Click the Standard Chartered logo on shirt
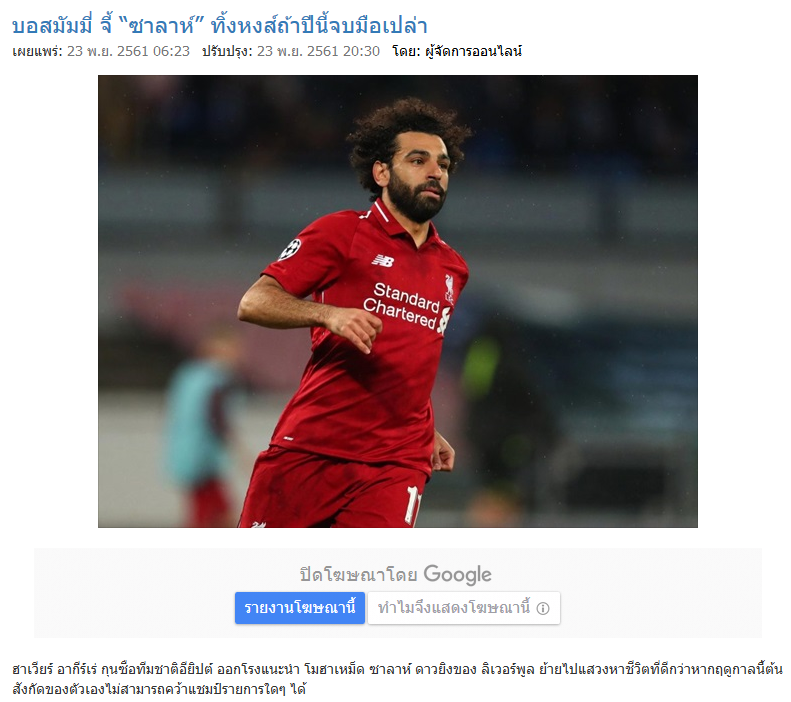Image resolution: width=791 pixels, height=702 pixels. tap(406, 306)
